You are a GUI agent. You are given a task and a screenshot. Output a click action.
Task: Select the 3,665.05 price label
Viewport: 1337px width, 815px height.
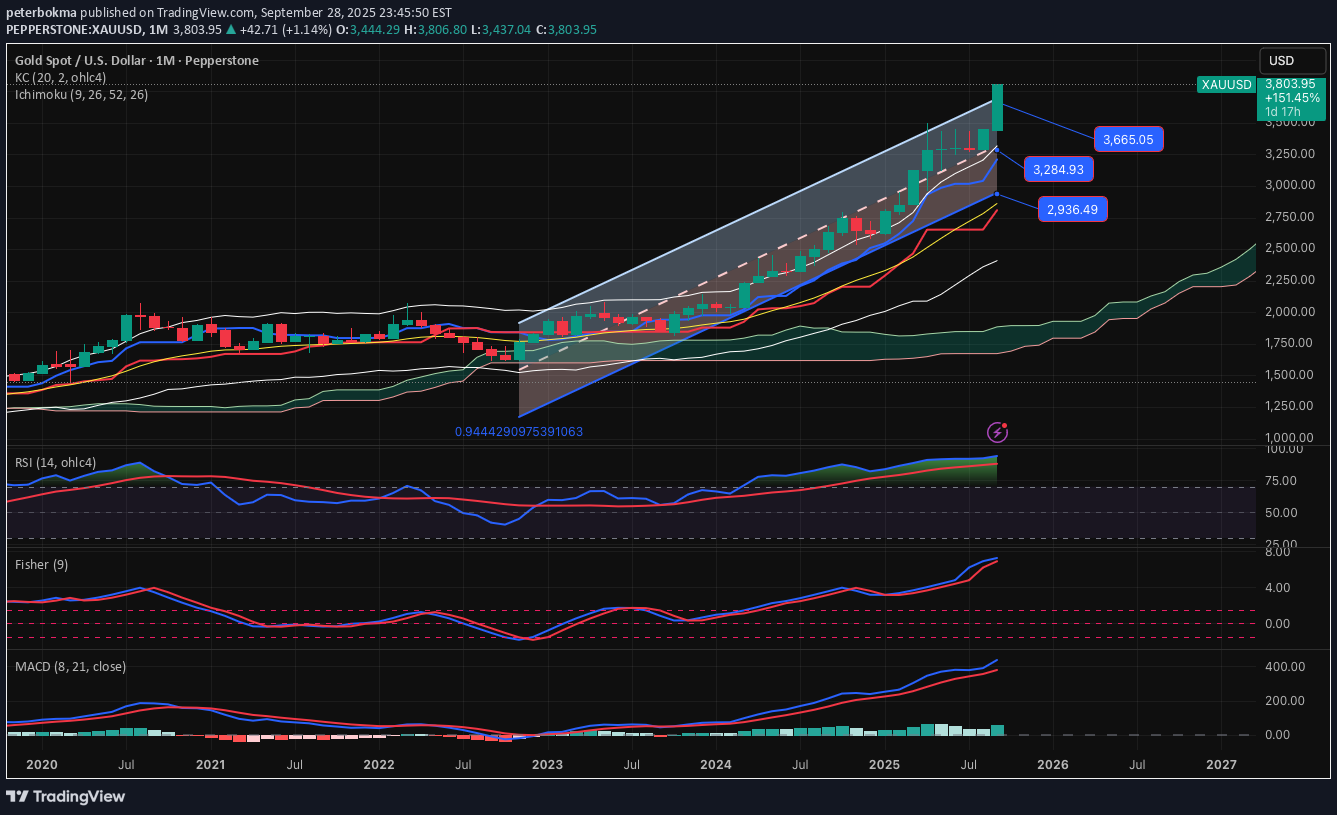coord(1130,140)
